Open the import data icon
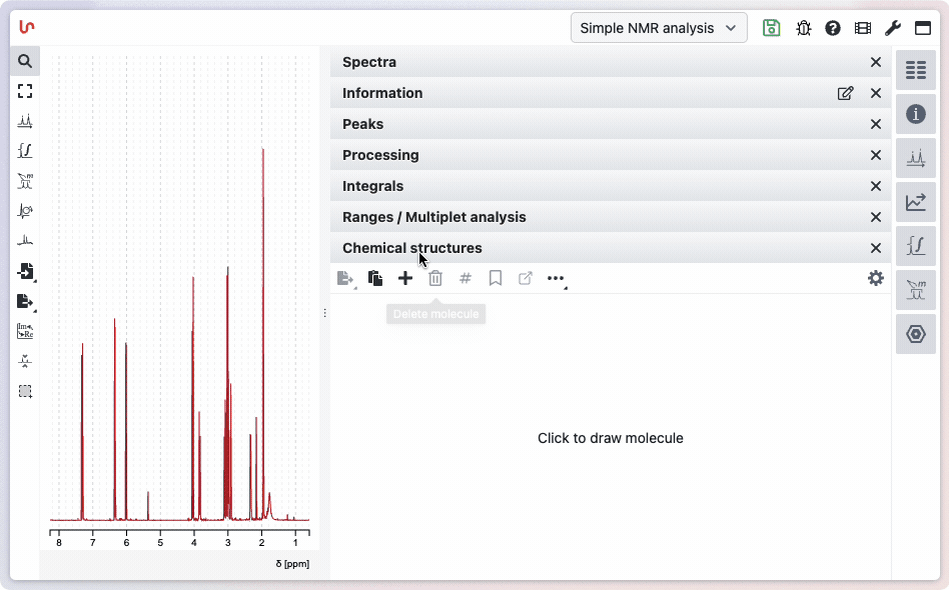 click(25, 271)
